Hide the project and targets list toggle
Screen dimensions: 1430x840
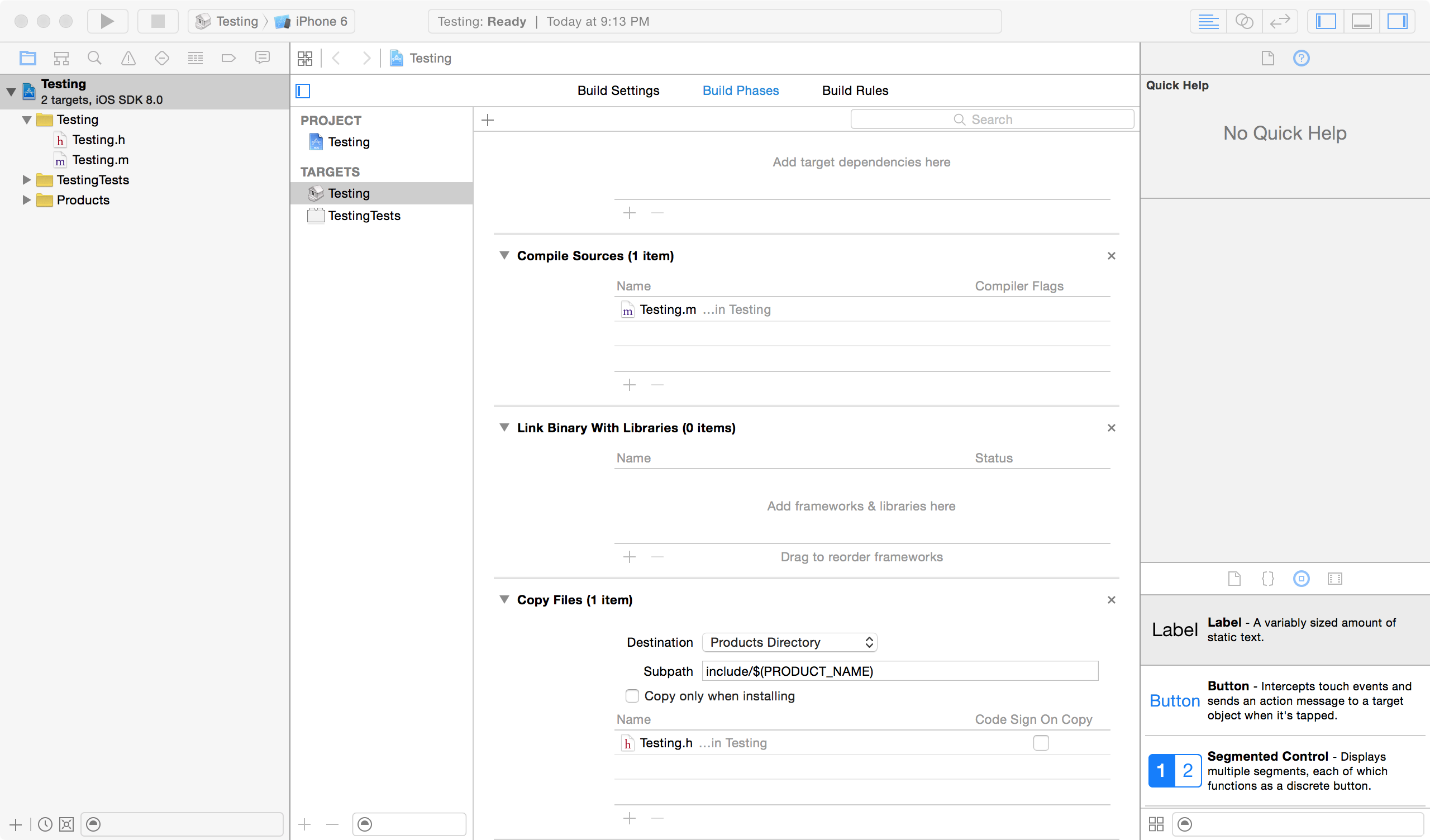[x=303, y=91]
